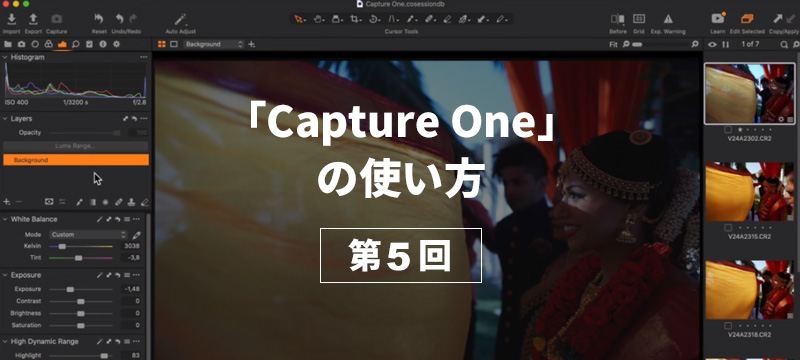Open White Balance Mode Custom dropdown
This screenshot has width=800, height=360.
pos(88,235)
